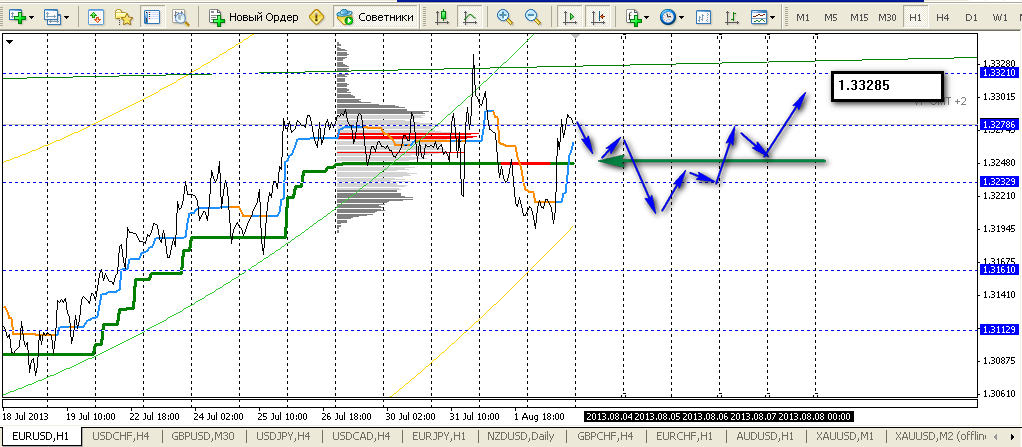
Task: Switch to GBPCHF,H4 chart tab
Action: point(606,435)
